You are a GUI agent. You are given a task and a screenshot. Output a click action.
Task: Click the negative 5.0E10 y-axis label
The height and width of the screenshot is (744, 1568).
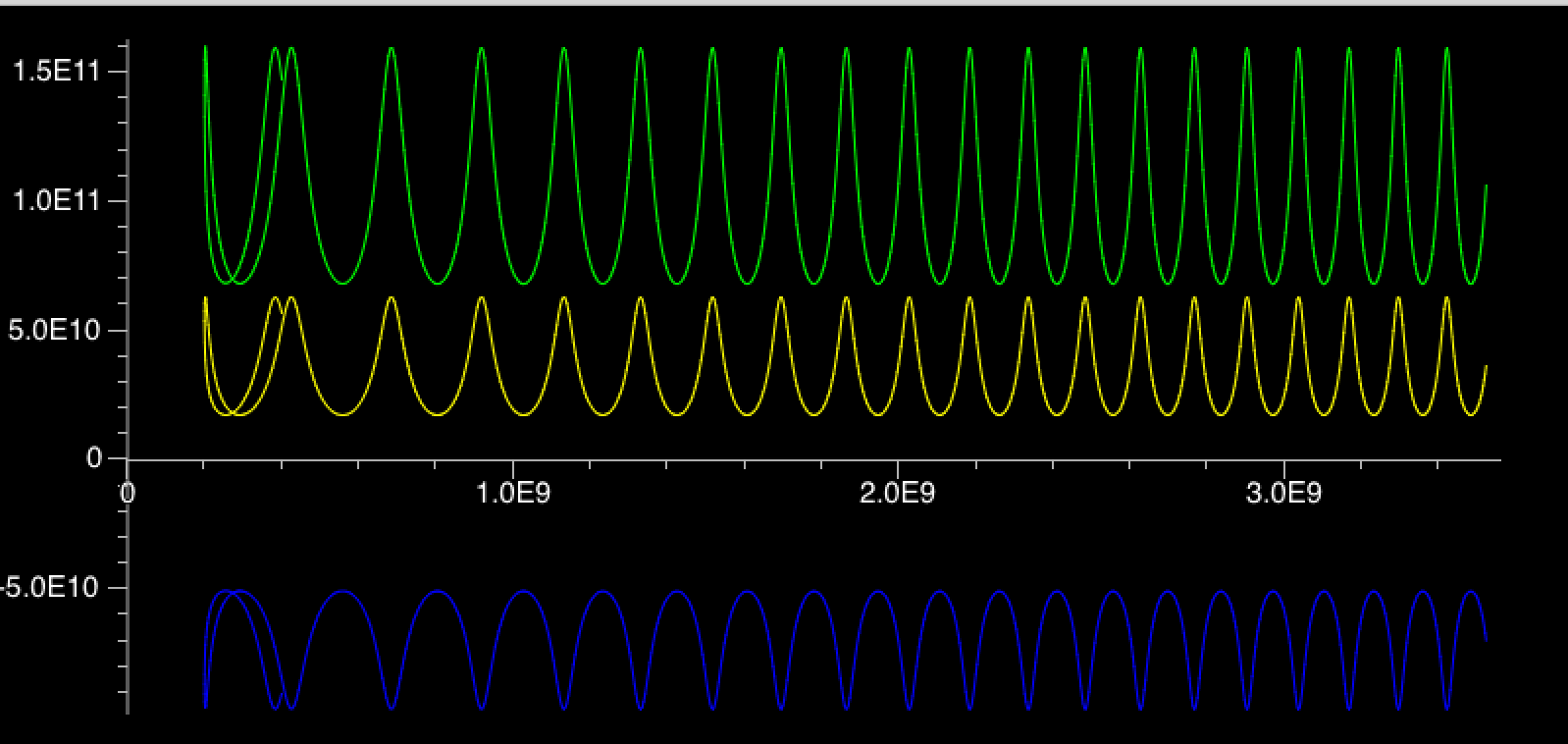click(x=51, y=588)
